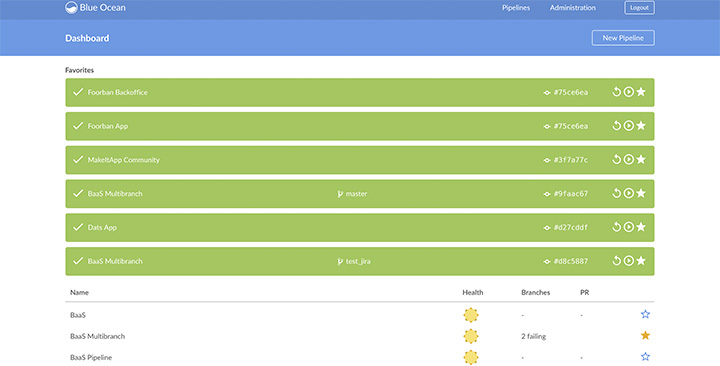The image size is (720, 366).
Task: Run BaaS Multibranch master branch
Action: (629, 193)
